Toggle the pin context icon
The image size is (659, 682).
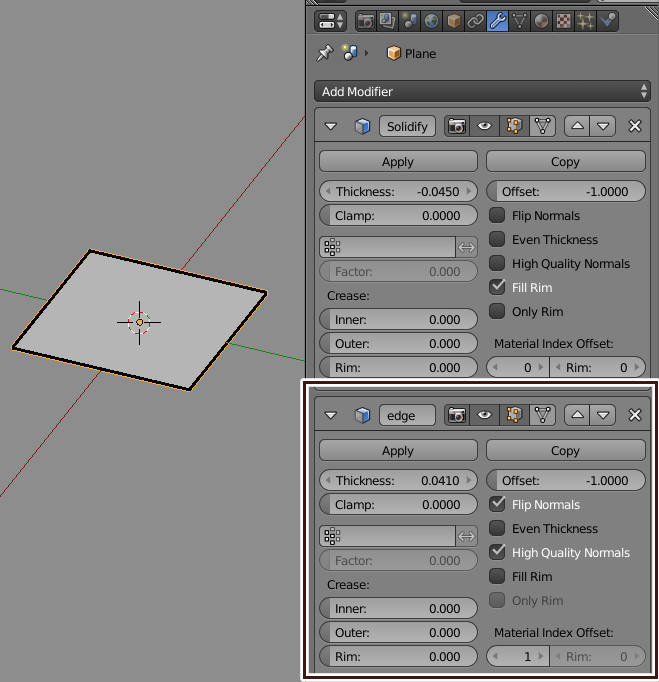(324, 53)
